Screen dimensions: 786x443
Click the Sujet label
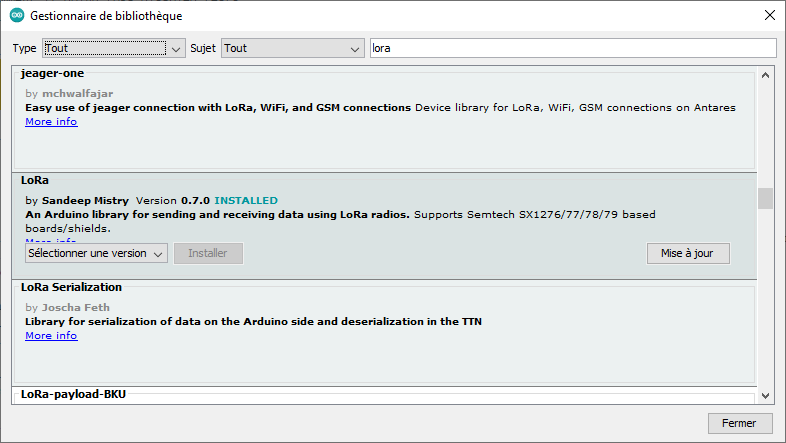[203, 48]
